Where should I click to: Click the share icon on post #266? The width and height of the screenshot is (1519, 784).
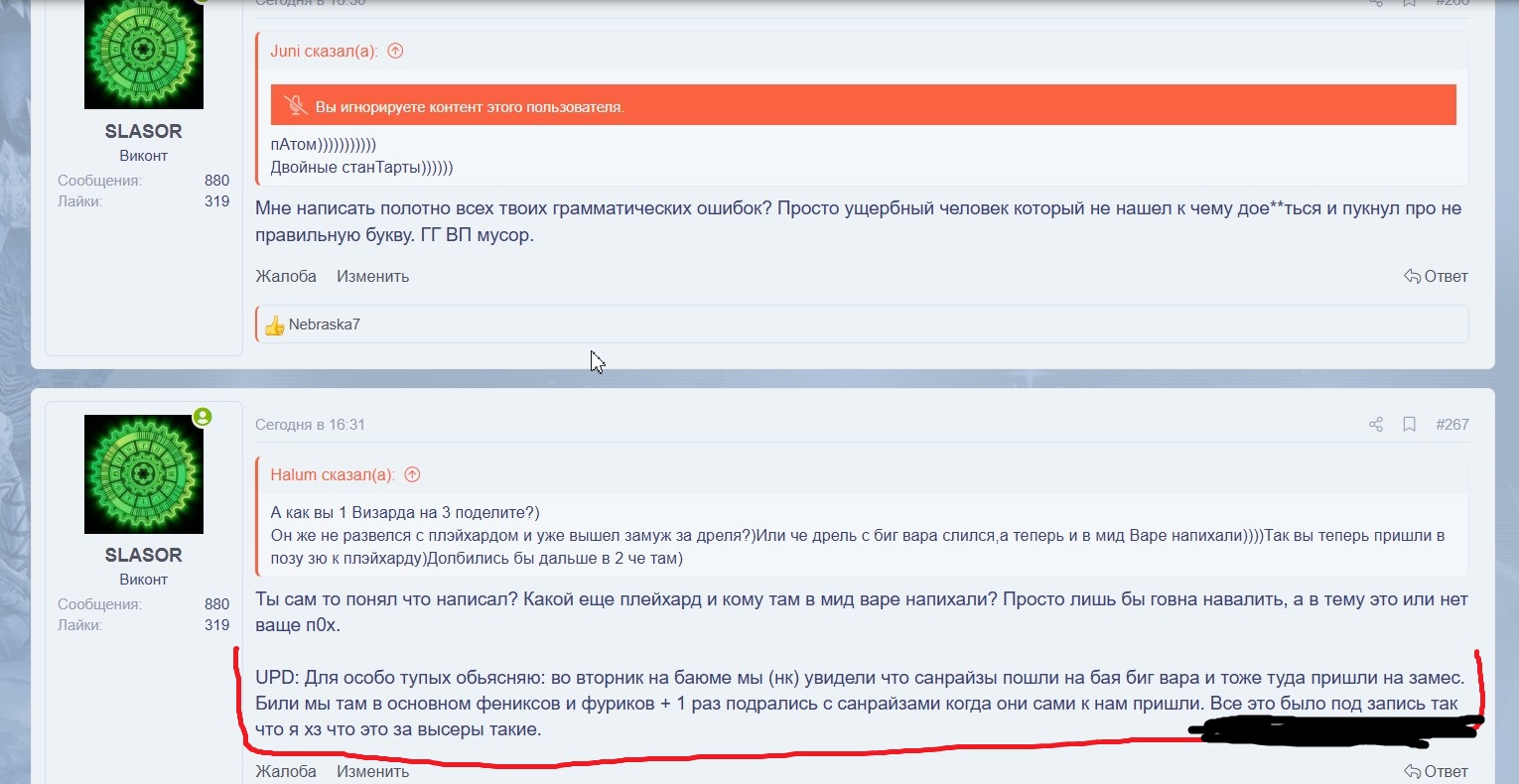click(x=1375, y=3)
